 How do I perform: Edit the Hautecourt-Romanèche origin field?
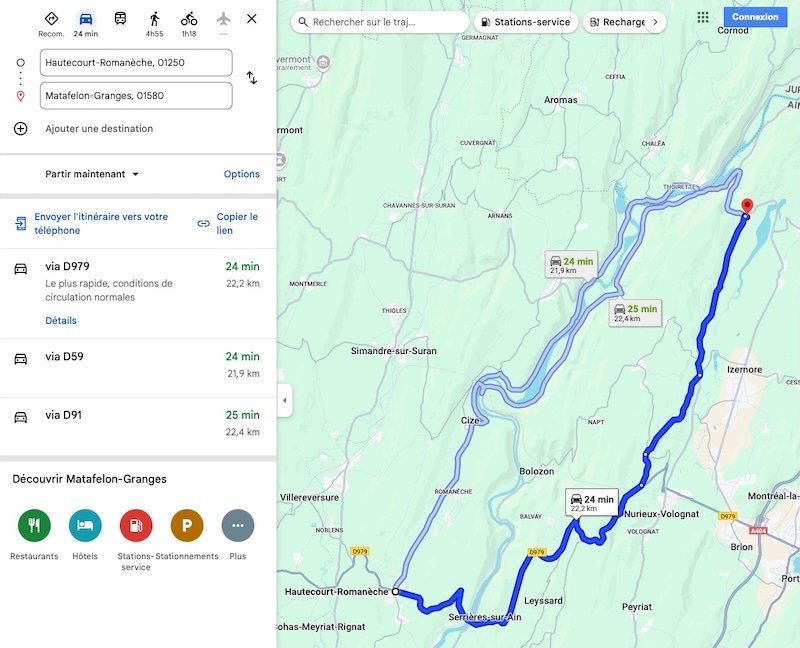click(x=136, y=63)
